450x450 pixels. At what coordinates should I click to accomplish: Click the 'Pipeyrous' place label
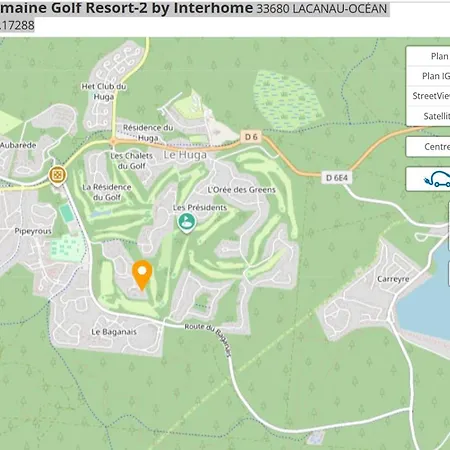33,231
